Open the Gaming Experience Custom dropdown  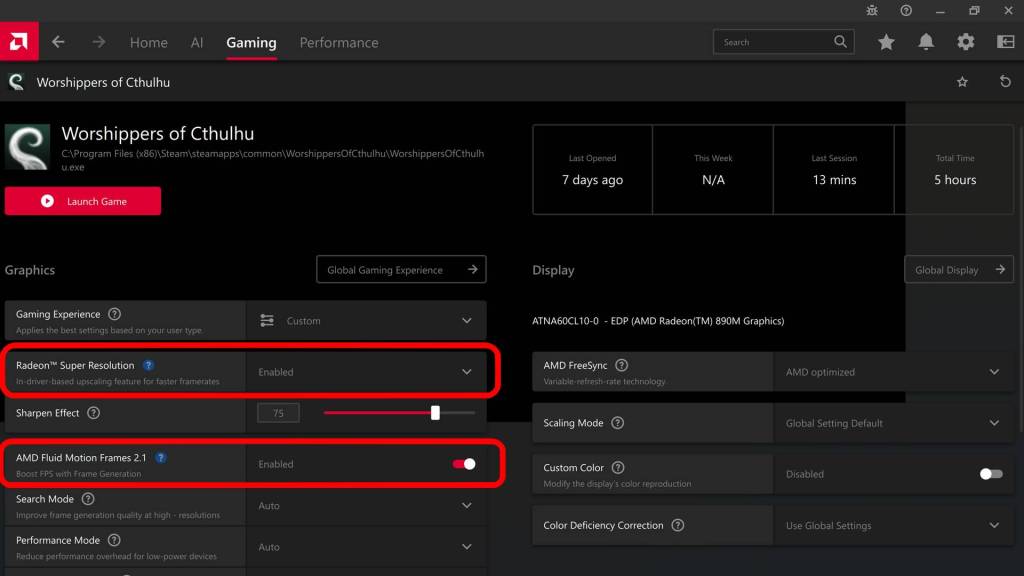(466, 321)
